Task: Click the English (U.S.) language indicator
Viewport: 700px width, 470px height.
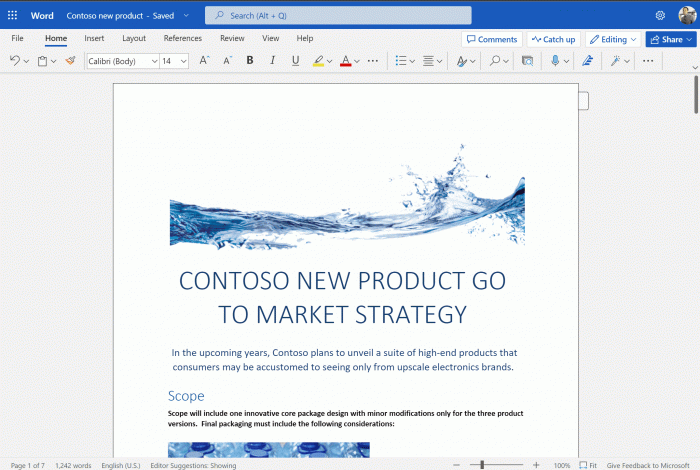Action: pos(121,465)
